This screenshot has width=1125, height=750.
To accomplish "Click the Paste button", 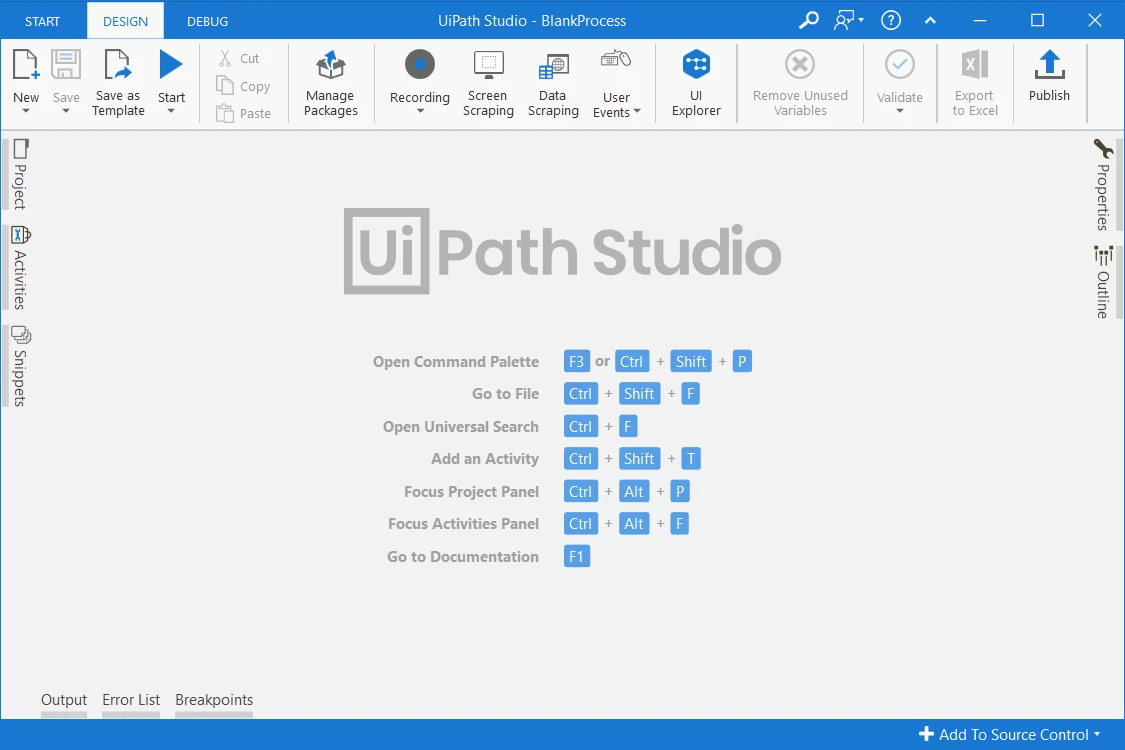I will click(x=244, y=113).
